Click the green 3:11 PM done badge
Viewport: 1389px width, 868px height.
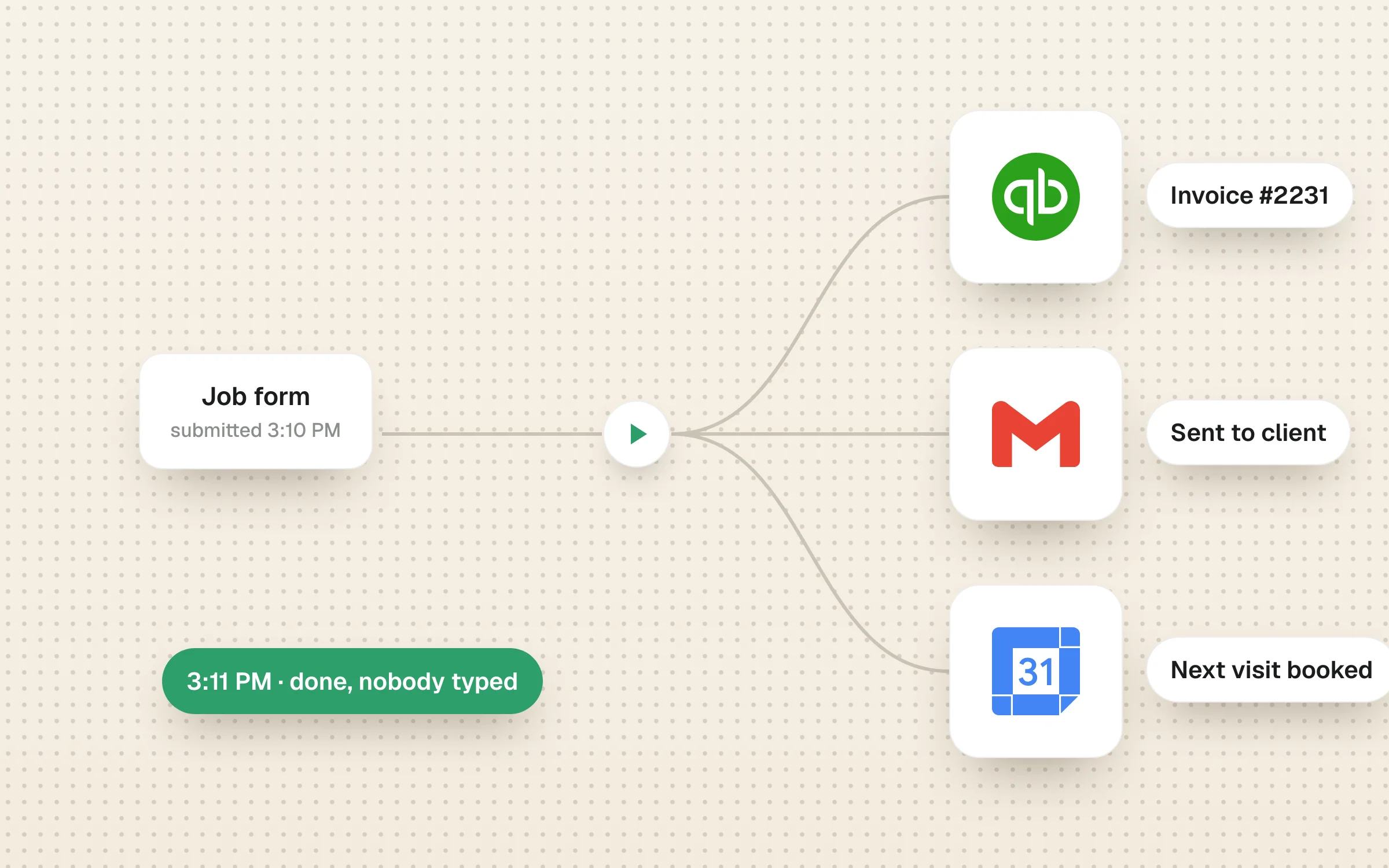(352, 681)
